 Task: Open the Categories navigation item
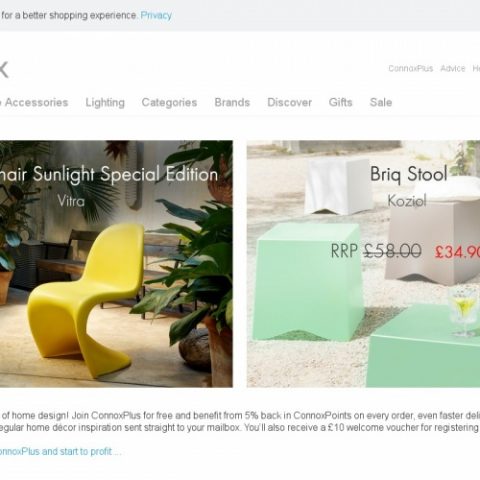[x=169, y=102]
